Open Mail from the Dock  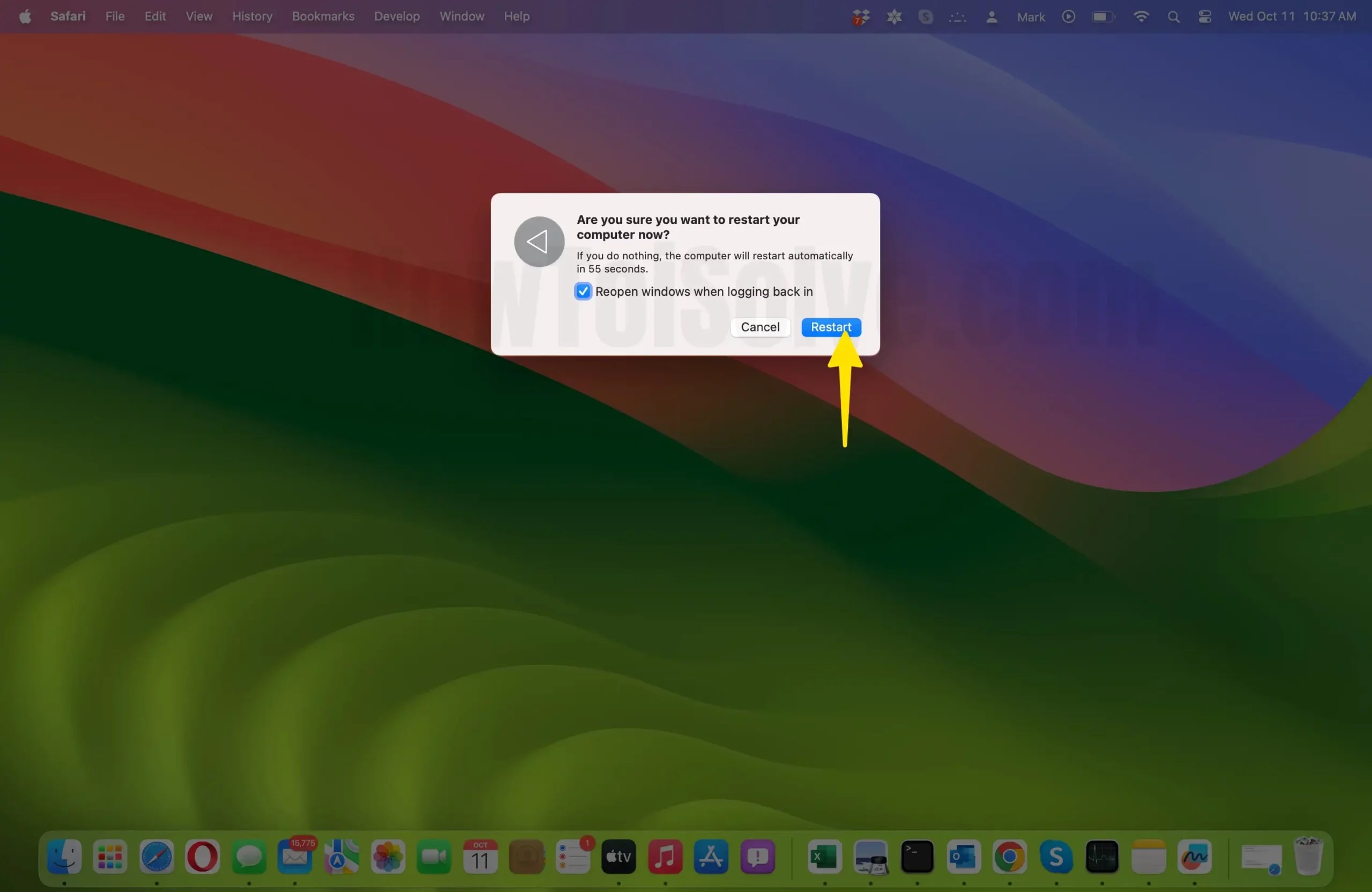295,858
